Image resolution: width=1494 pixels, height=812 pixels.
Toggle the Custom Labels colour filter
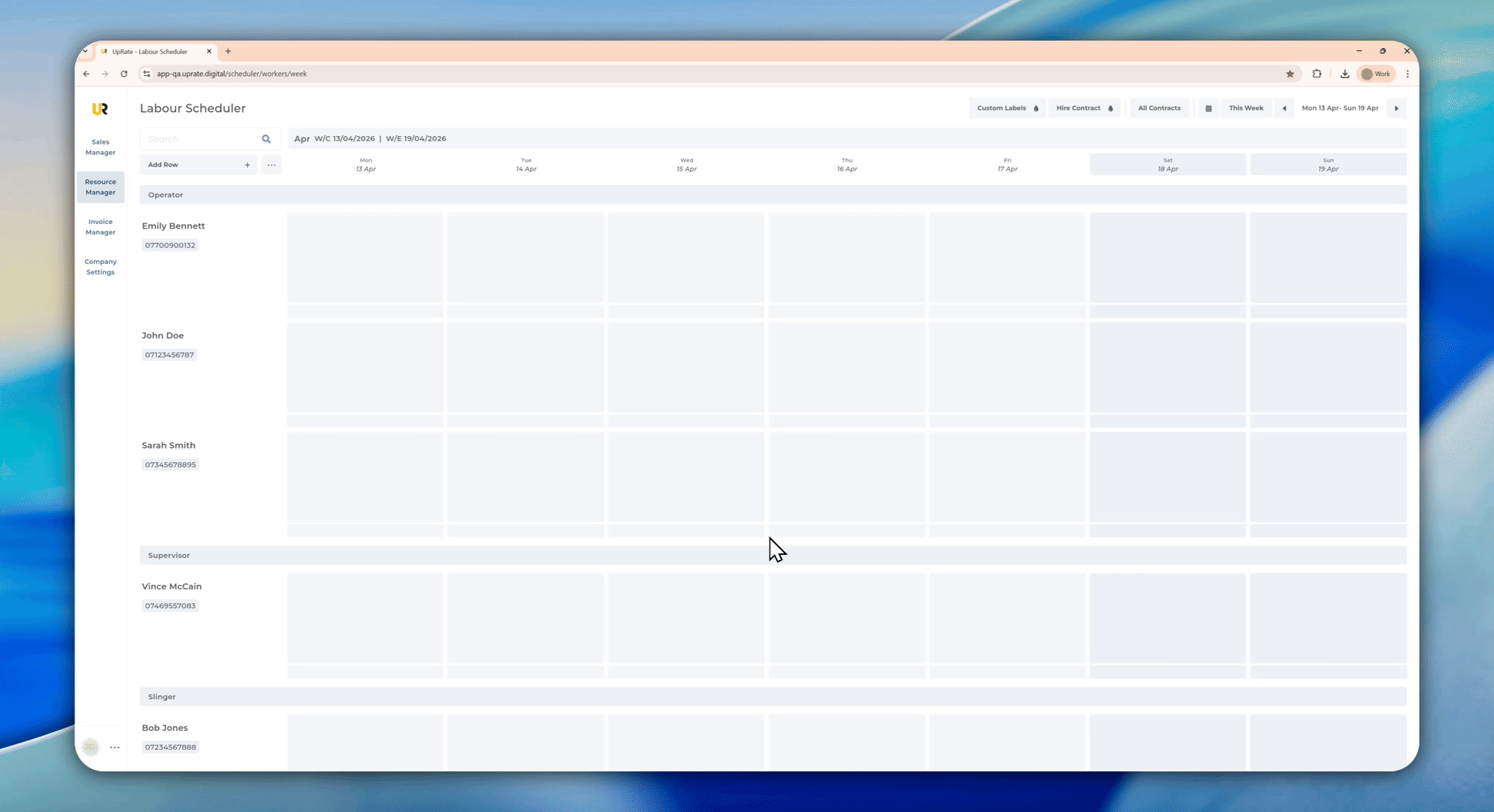pyautogui.click(x=1007, y=108)
